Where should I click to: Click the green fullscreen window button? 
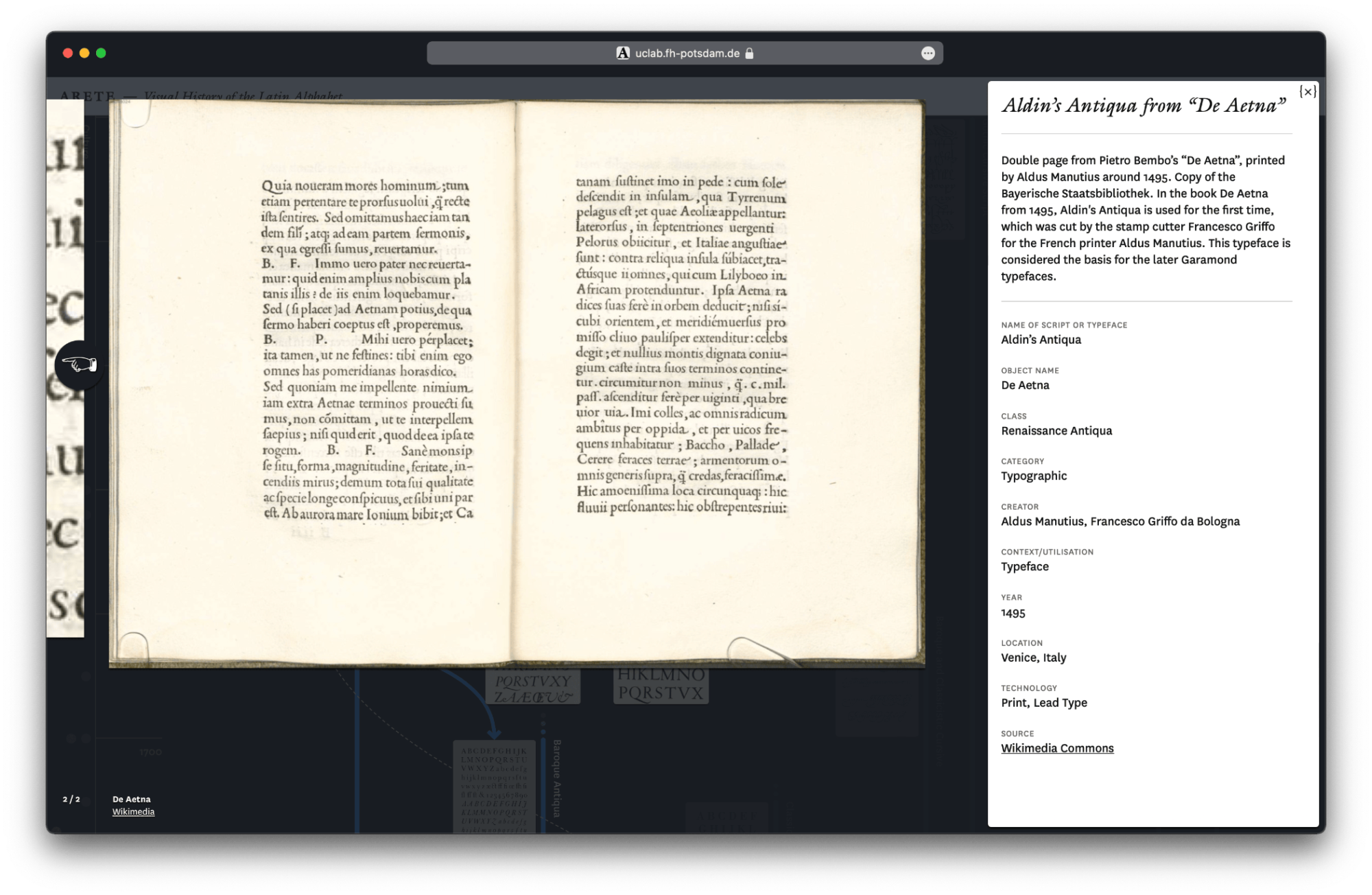(101, 53)
